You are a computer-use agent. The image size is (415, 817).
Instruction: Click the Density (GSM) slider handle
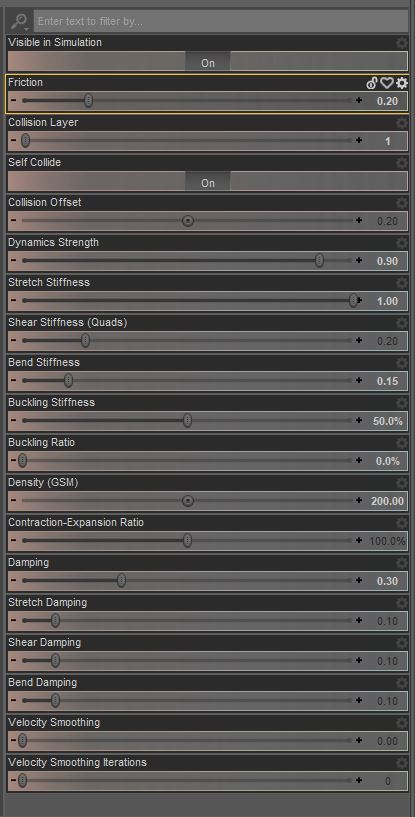tap(188, 501)
